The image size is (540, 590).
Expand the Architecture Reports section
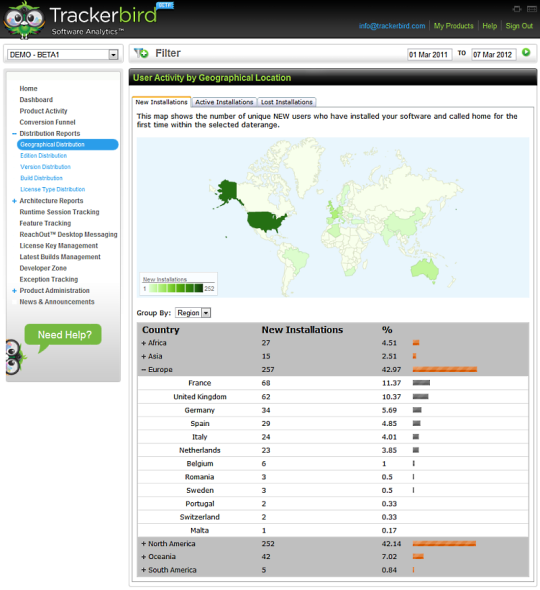[x=14, y=201]
